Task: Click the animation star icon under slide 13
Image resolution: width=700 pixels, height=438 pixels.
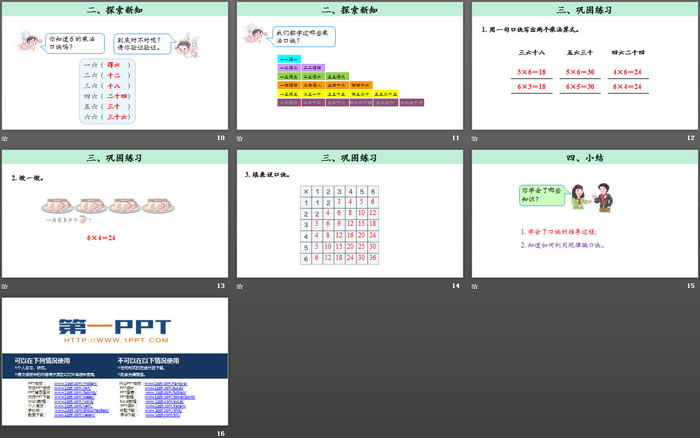Action: pos(5,286)
